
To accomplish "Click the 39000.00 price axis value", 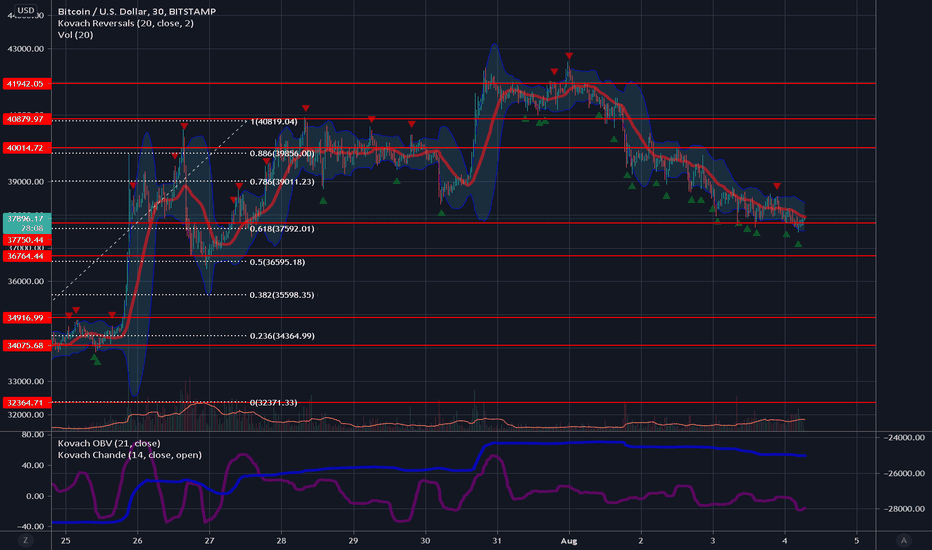I will pos(26,182).
